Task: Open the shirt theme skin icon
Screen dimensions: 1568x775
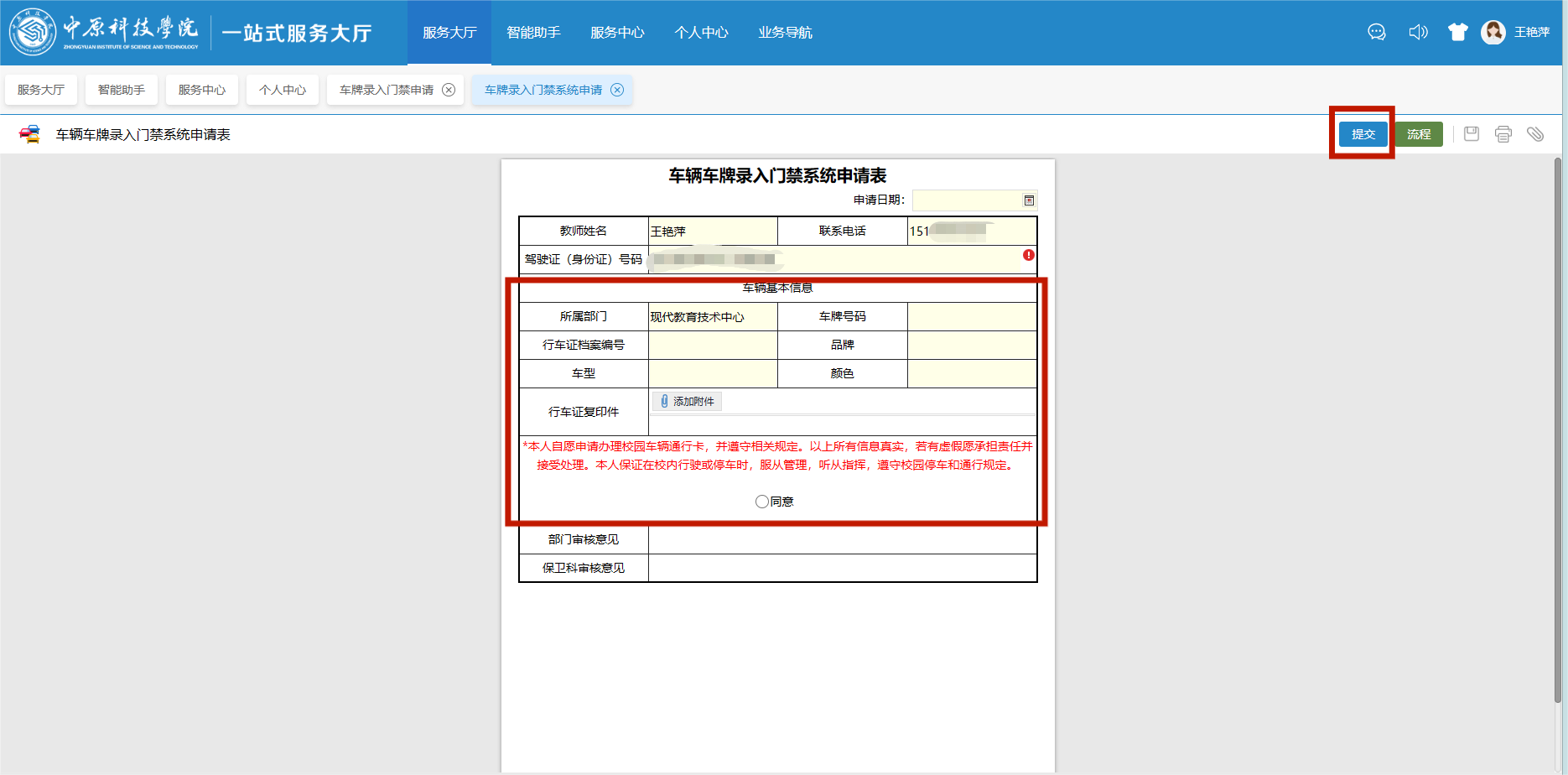Action: coord(1457,33)
